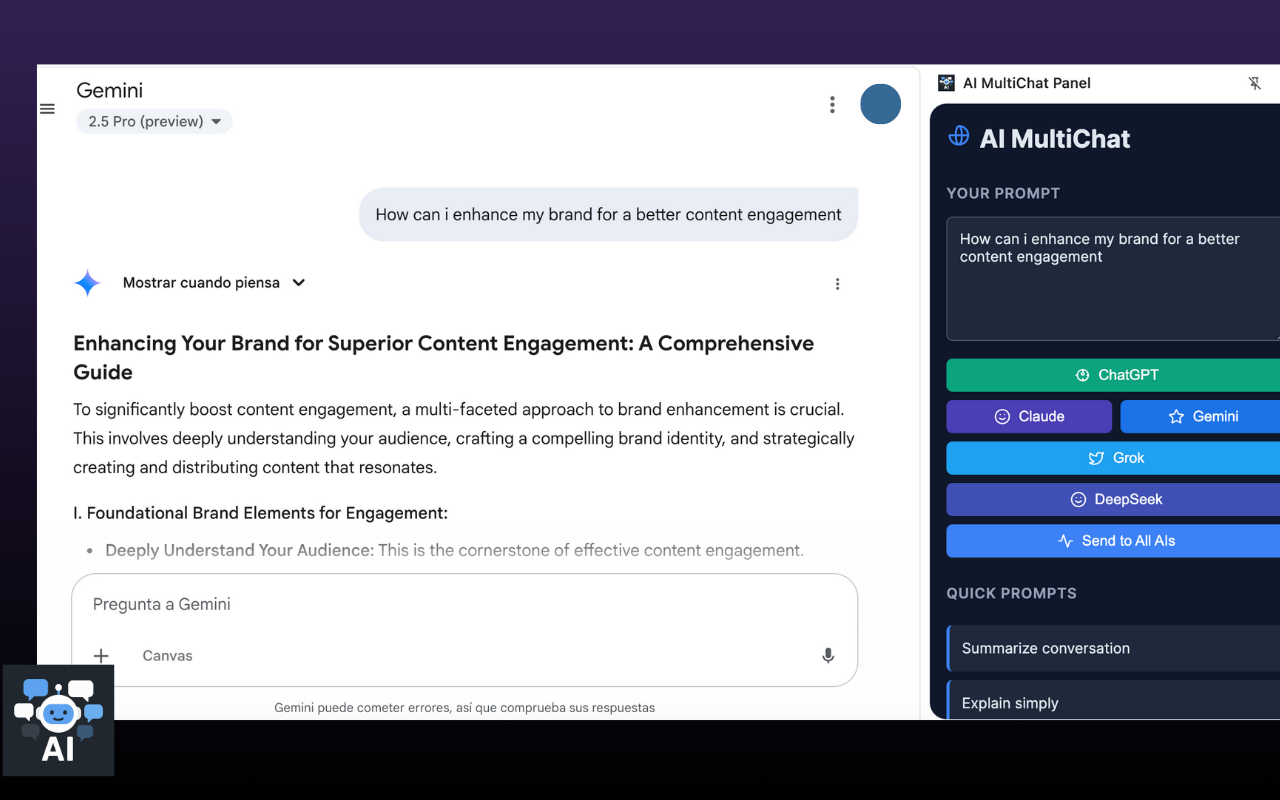The height and width of the screenshot is (800, 1280).
Task: Click the Gemini sparkle star icon
Action: coord(87,283)
